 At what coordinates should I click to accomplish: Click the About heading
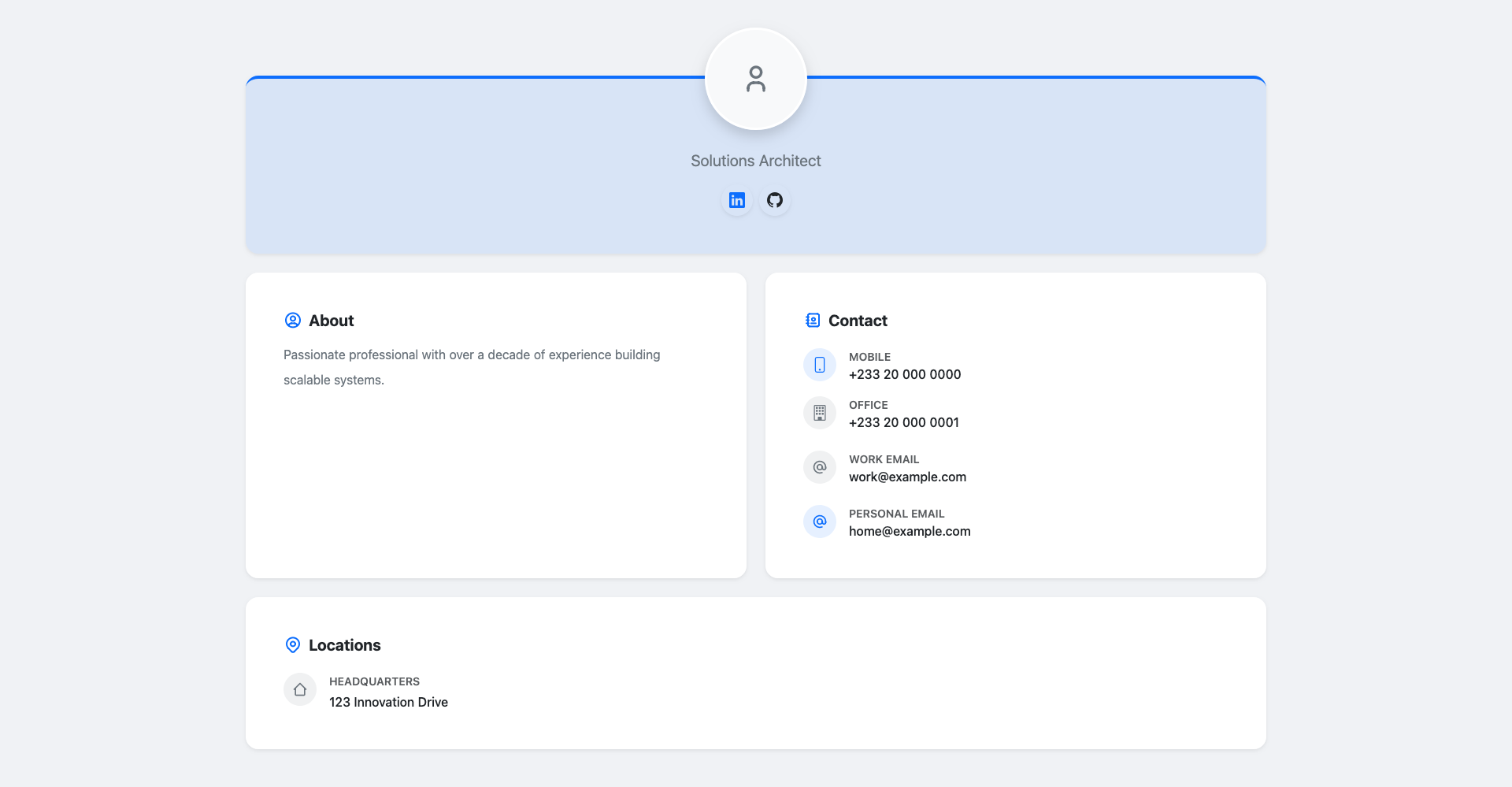point(331,321)
